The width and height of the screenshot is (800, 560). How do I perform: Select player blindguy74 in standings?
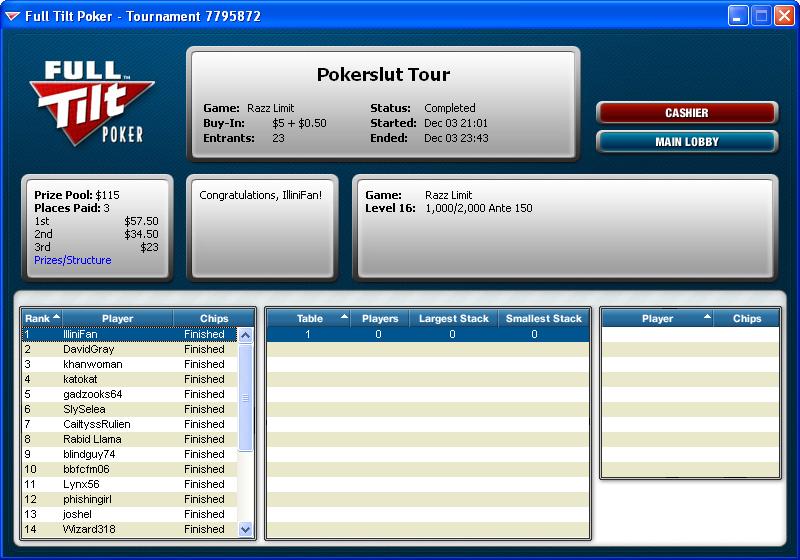pyautogui.click(x=130, y=454)
